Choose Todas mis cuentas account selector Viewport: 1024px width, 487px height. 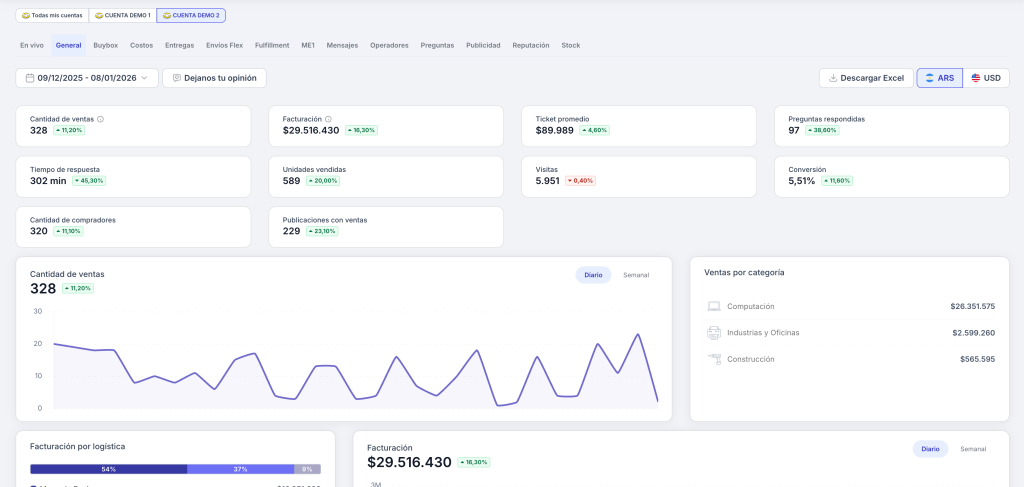click(51, 16)
